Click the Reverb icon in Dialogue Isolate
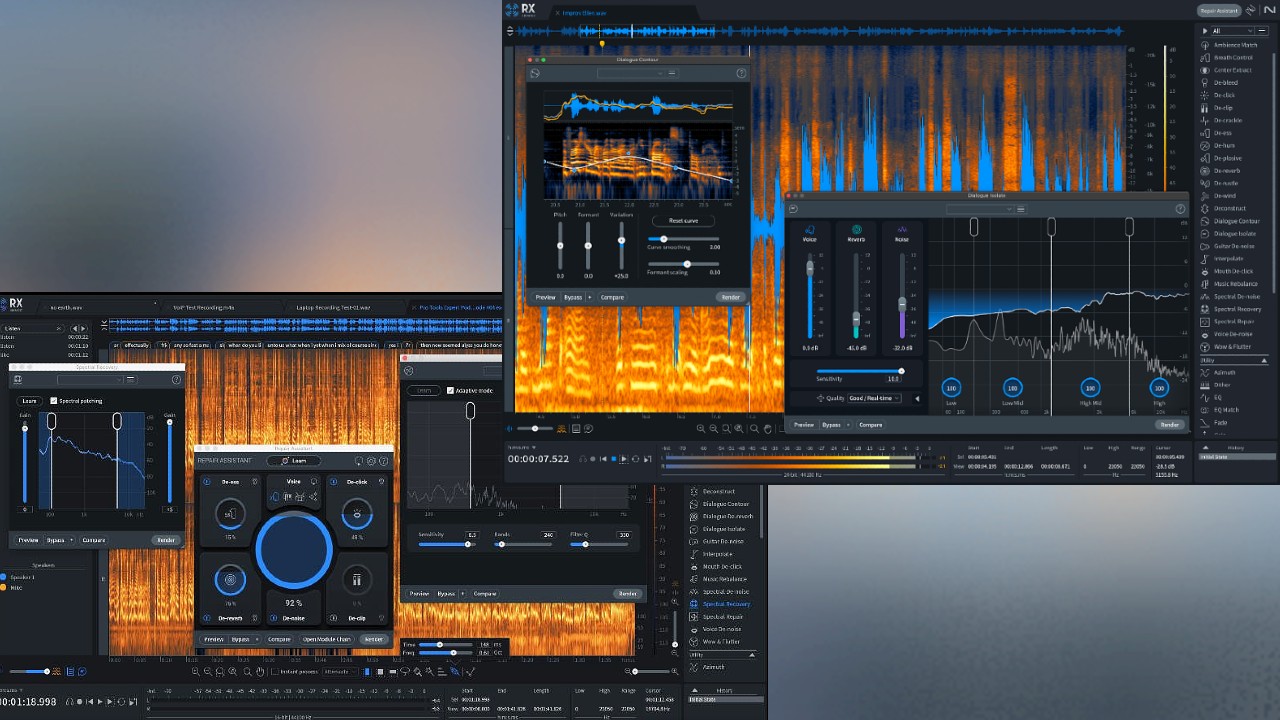 pyautogui.click(x=856, y=229)
